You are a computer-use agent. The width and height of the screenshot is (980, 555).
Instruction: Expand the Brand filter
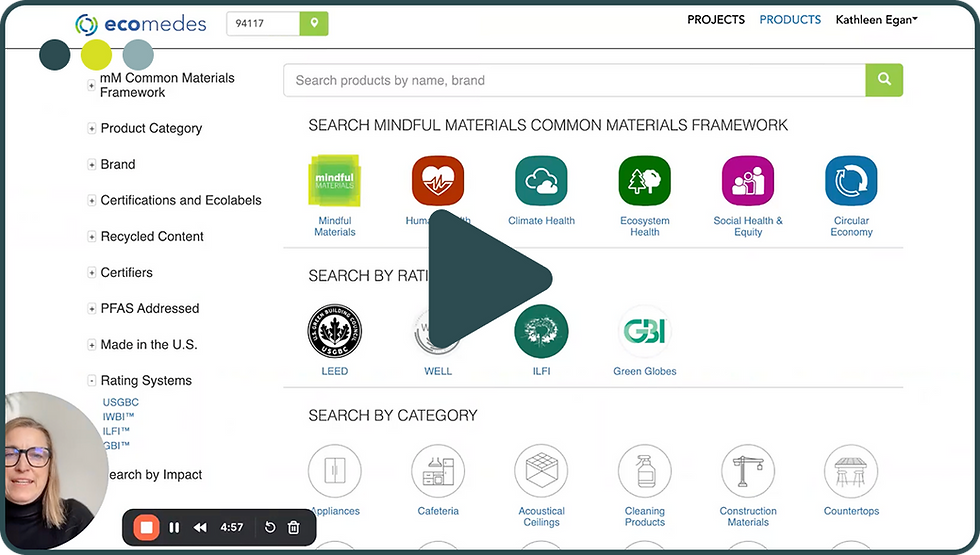[x=91, y=164]
